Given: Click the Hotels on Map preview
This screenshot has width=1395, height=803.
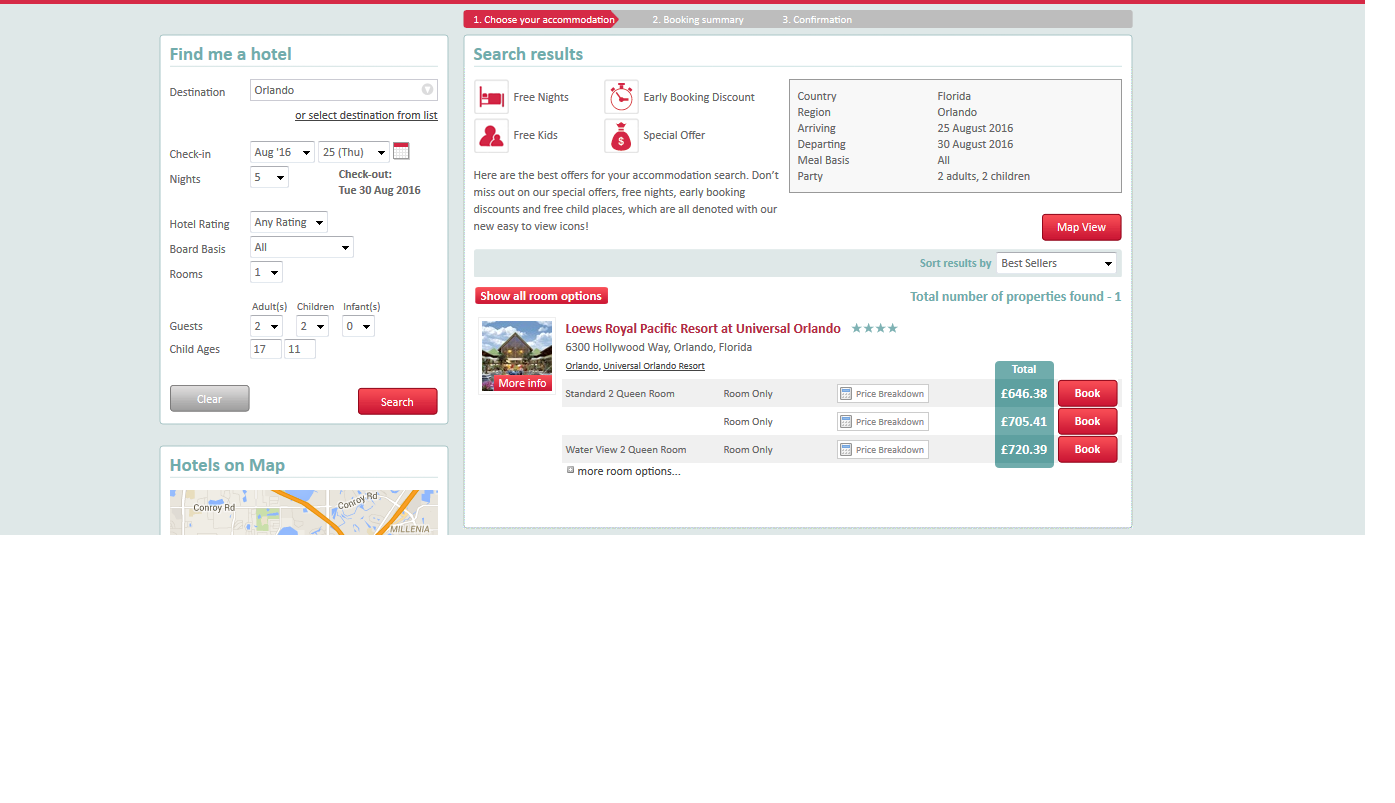Looking at the screenshot, I should pyautogui.click(x=304, y=512).
